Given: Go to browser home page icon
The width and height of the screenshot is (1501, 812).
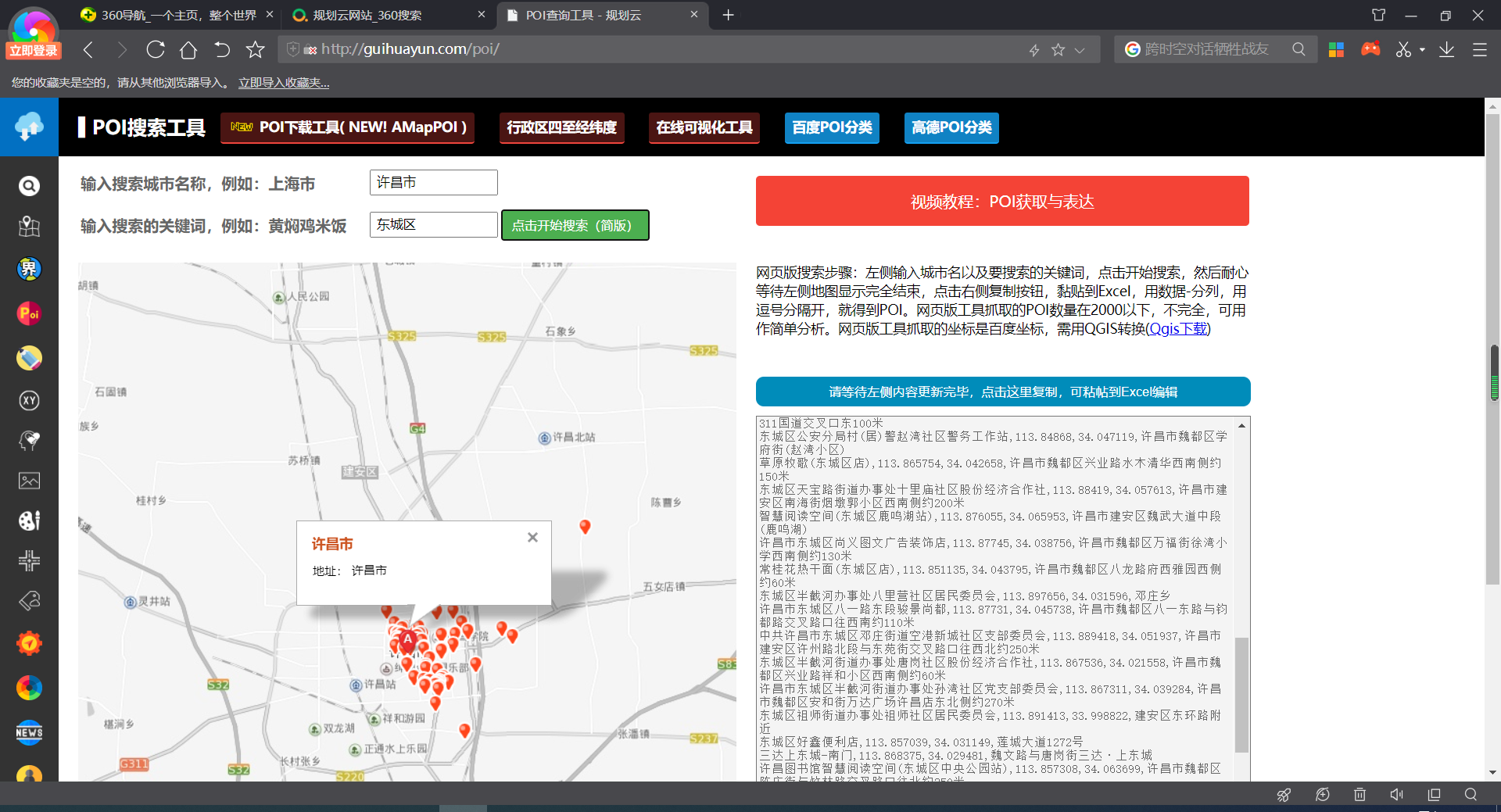Looking at the screenshot, I should point(188,50).
